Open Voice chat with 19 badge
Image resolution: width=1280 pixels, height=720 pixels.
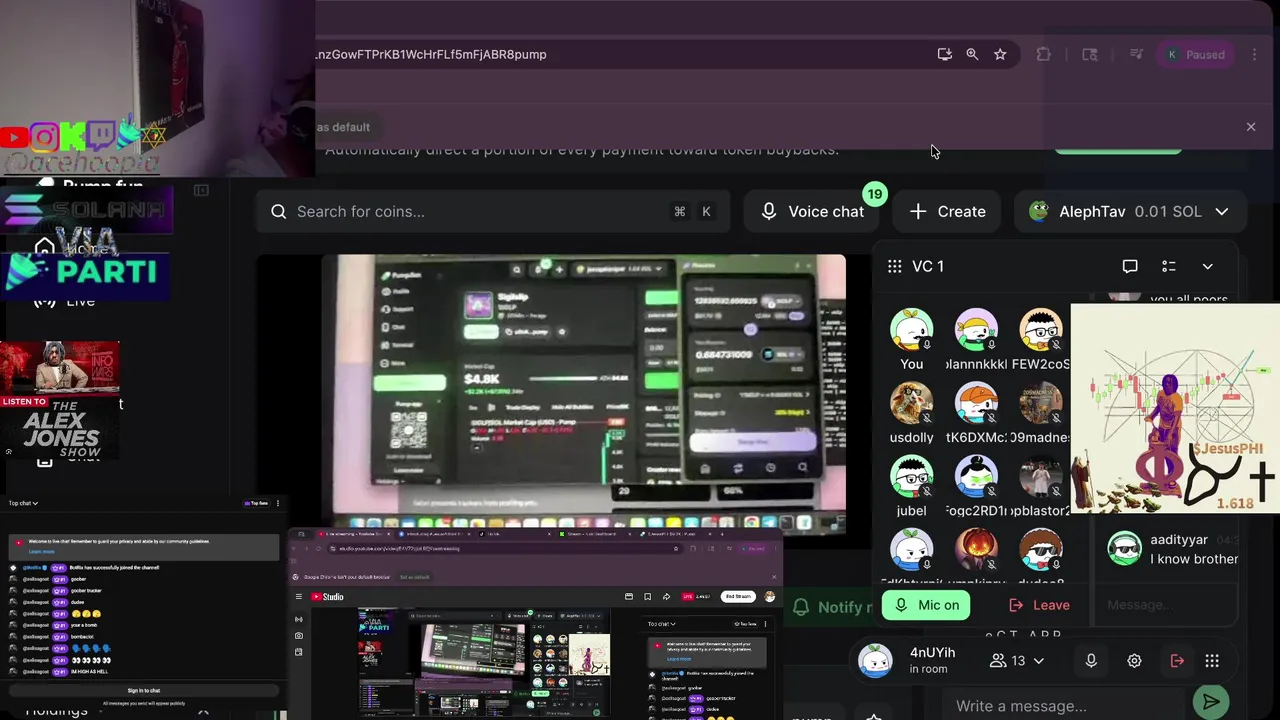click(x=813, y=211)
